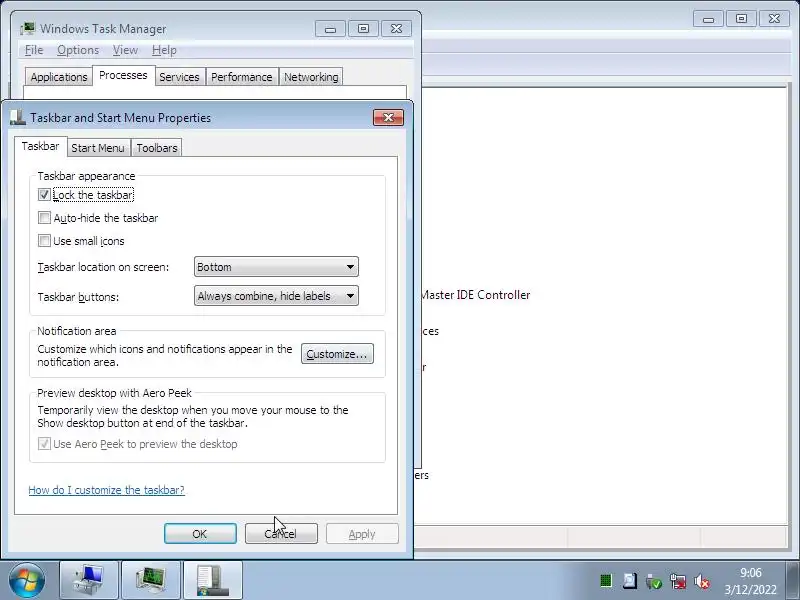Open the Device Manager taskbar button
Viewport: 800px width, 600px height.
89,580
